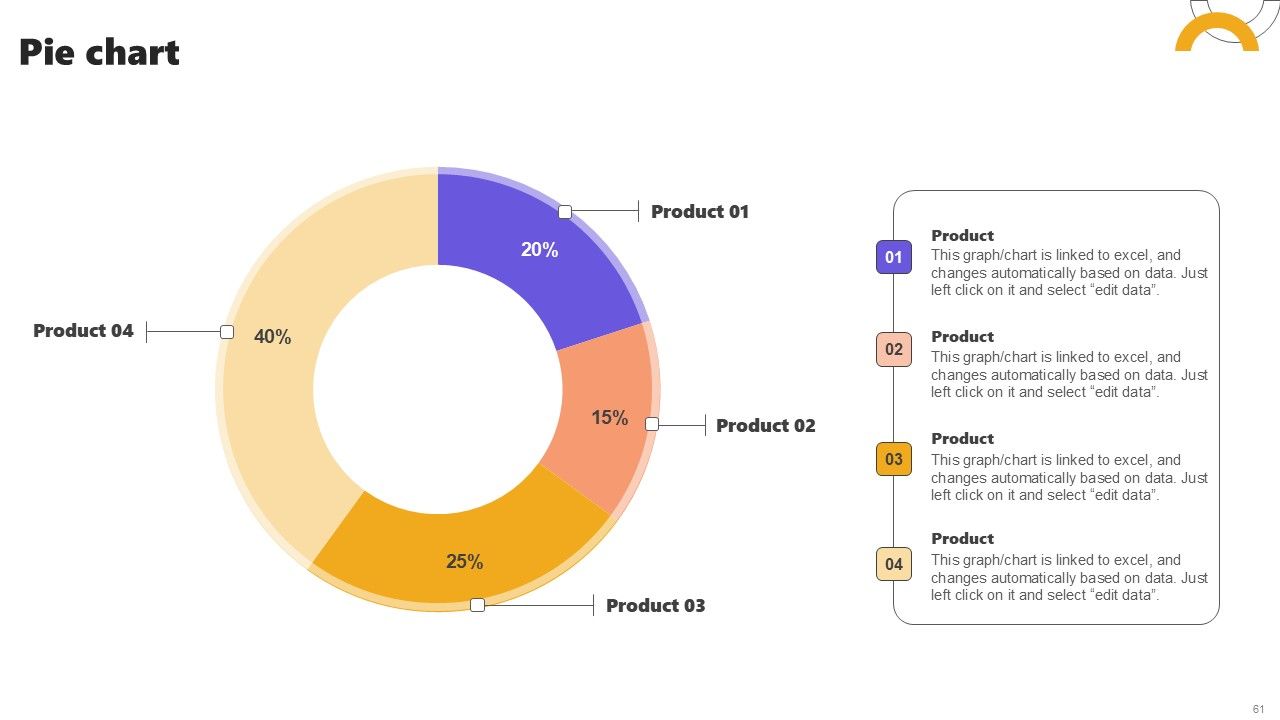Click the Pie chart title text
Image resolution: width=1280 pixels, height=720 pixels.
pyautogui.click(x=99, y=52)
